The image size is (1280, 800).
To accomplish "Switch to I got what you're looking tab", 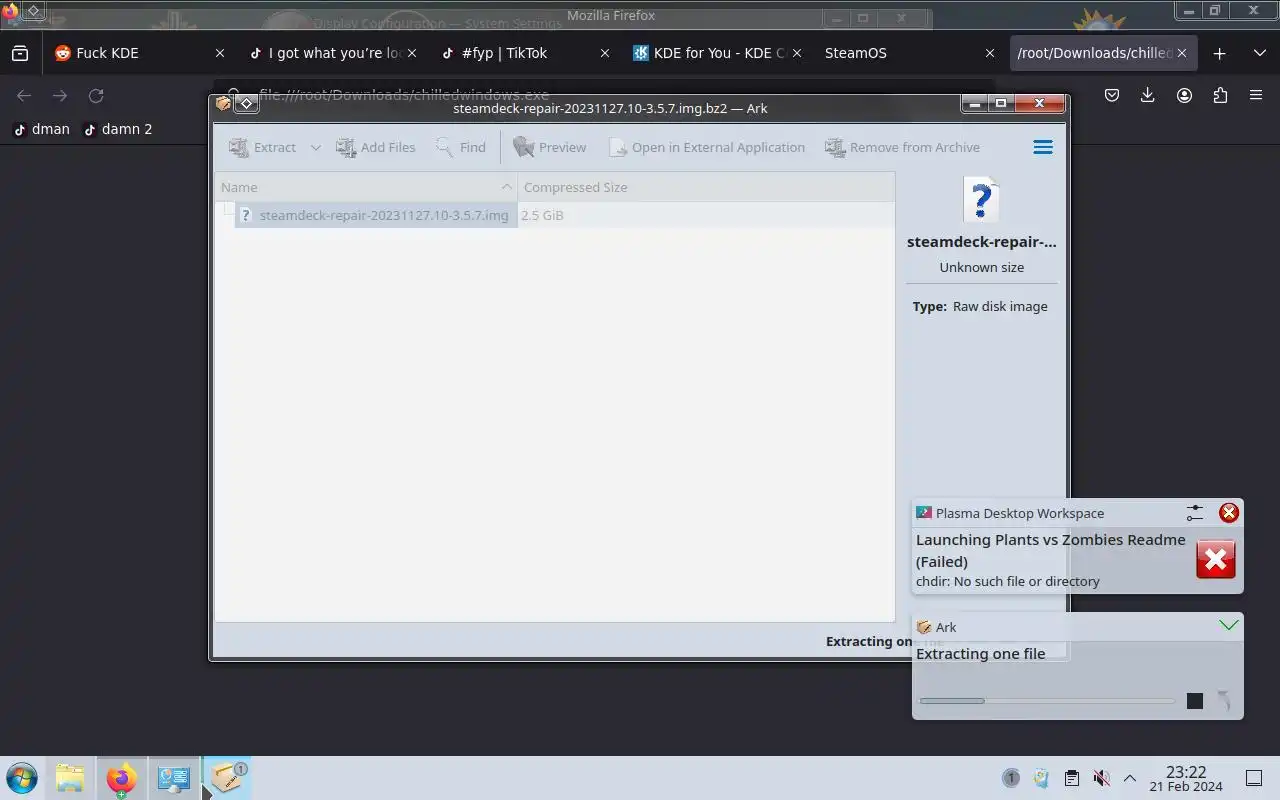I will tap(333, 53).
